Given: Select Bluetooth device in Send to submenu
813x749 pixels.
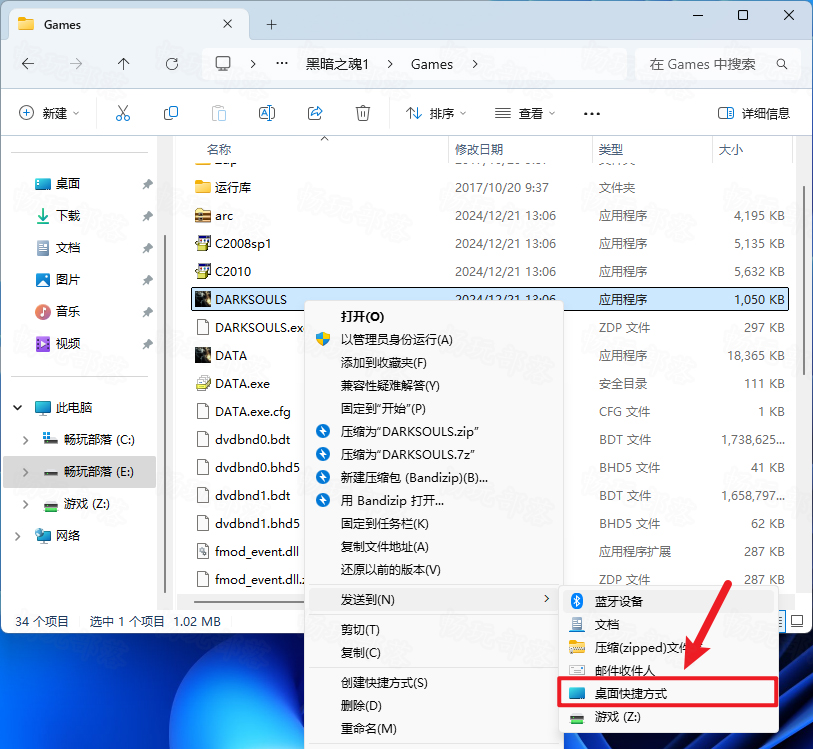Looking at the screenshot, I should coord(668,601).
